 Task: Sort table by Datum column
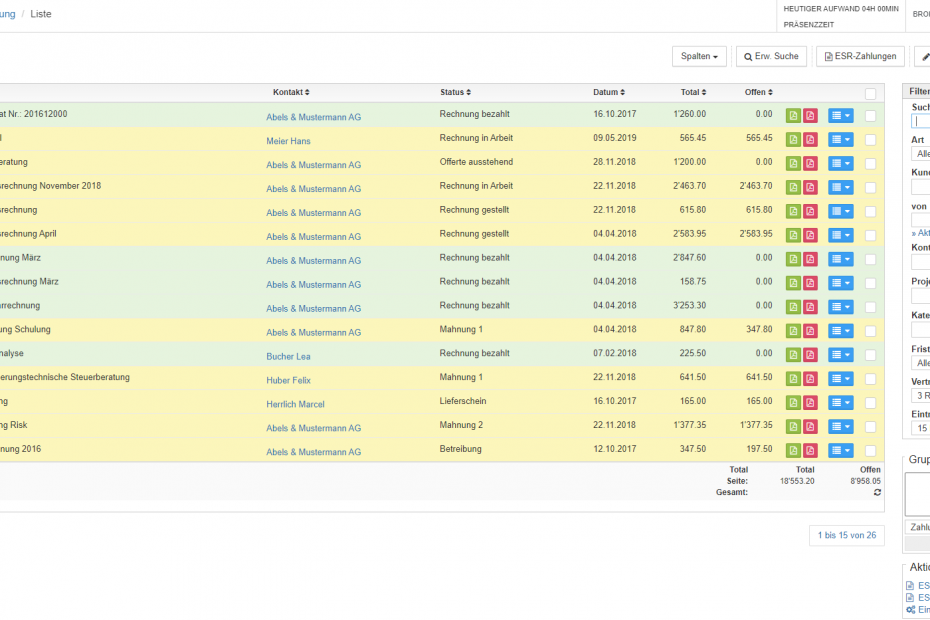click(x=609, y=92)
